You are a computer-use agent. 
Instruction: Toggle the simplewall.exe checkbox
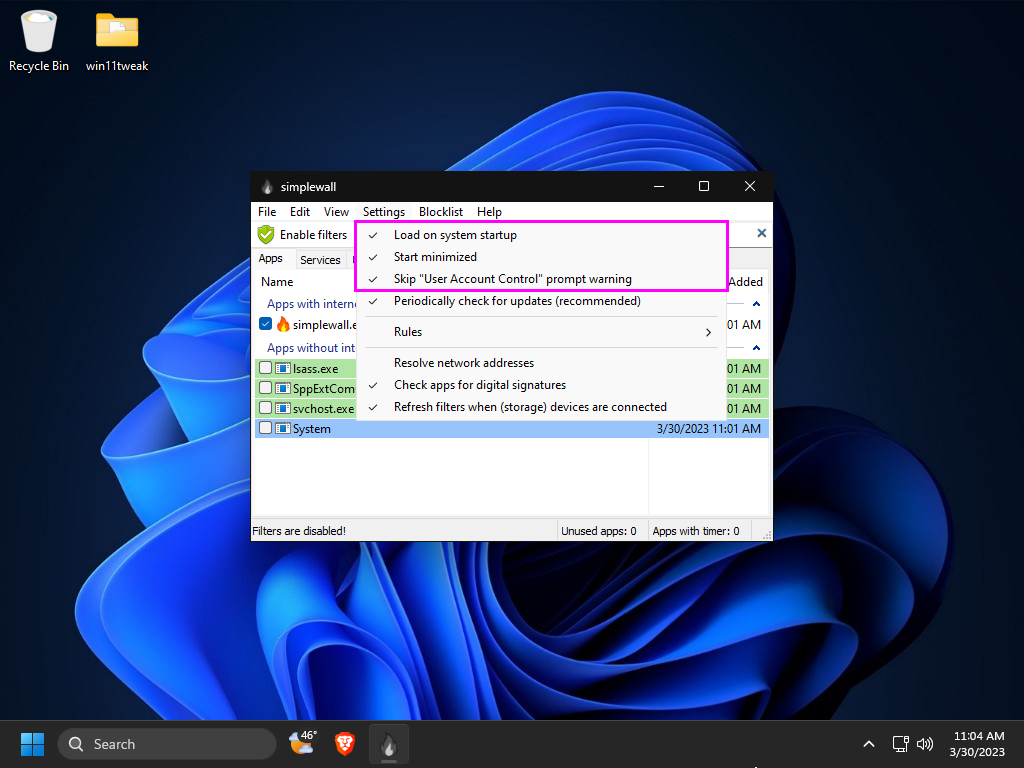265,324
